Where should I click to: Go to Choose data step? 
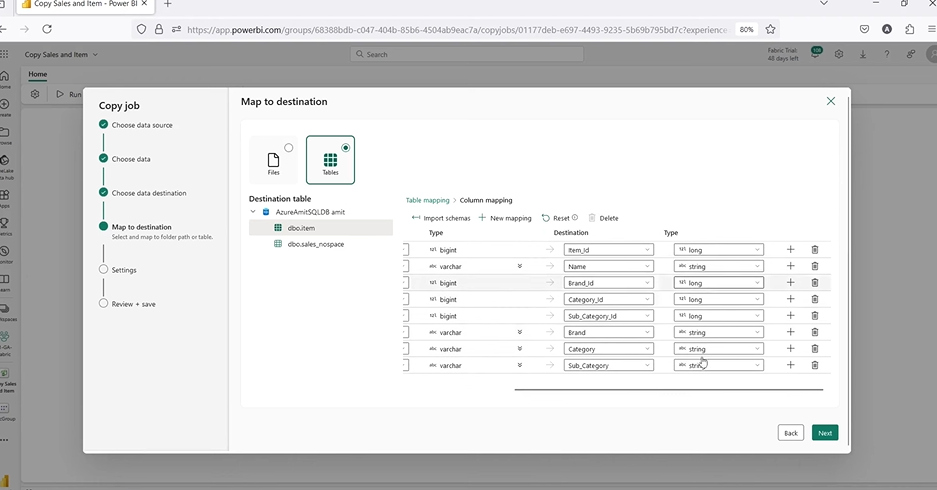pos(131,159)
